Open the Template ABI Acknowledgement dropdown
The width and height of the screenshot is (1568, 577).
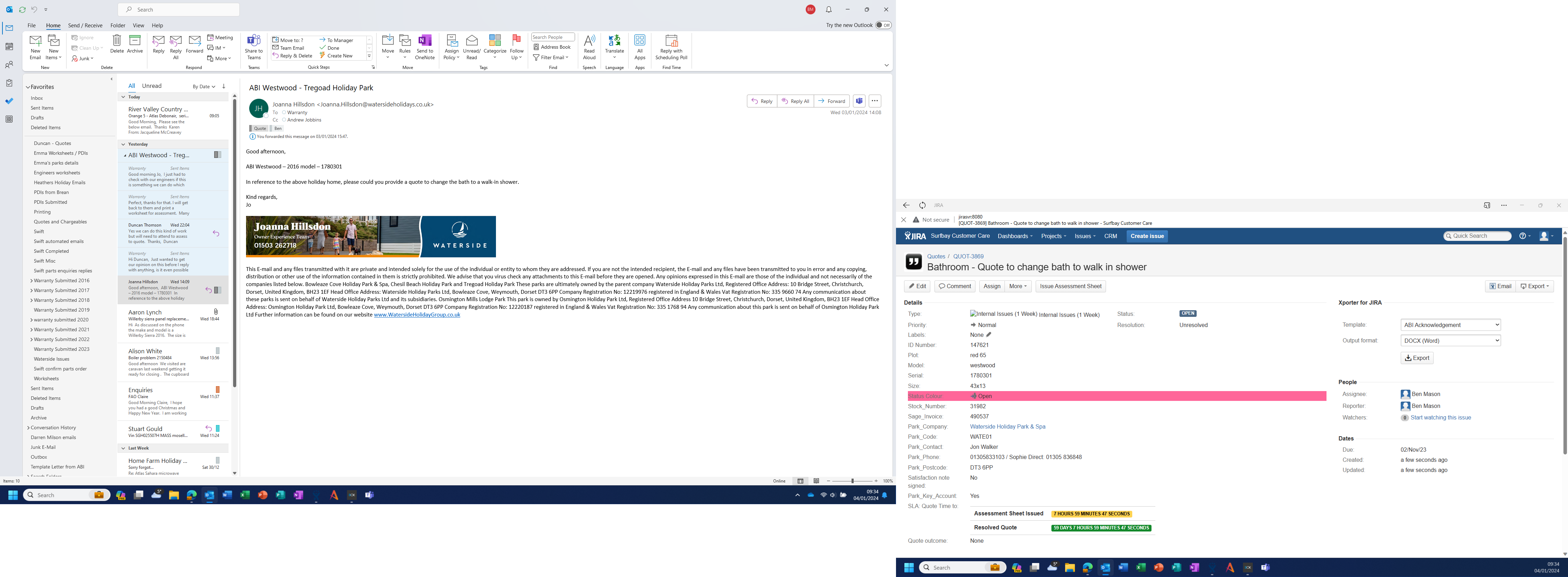[1450, 325]
